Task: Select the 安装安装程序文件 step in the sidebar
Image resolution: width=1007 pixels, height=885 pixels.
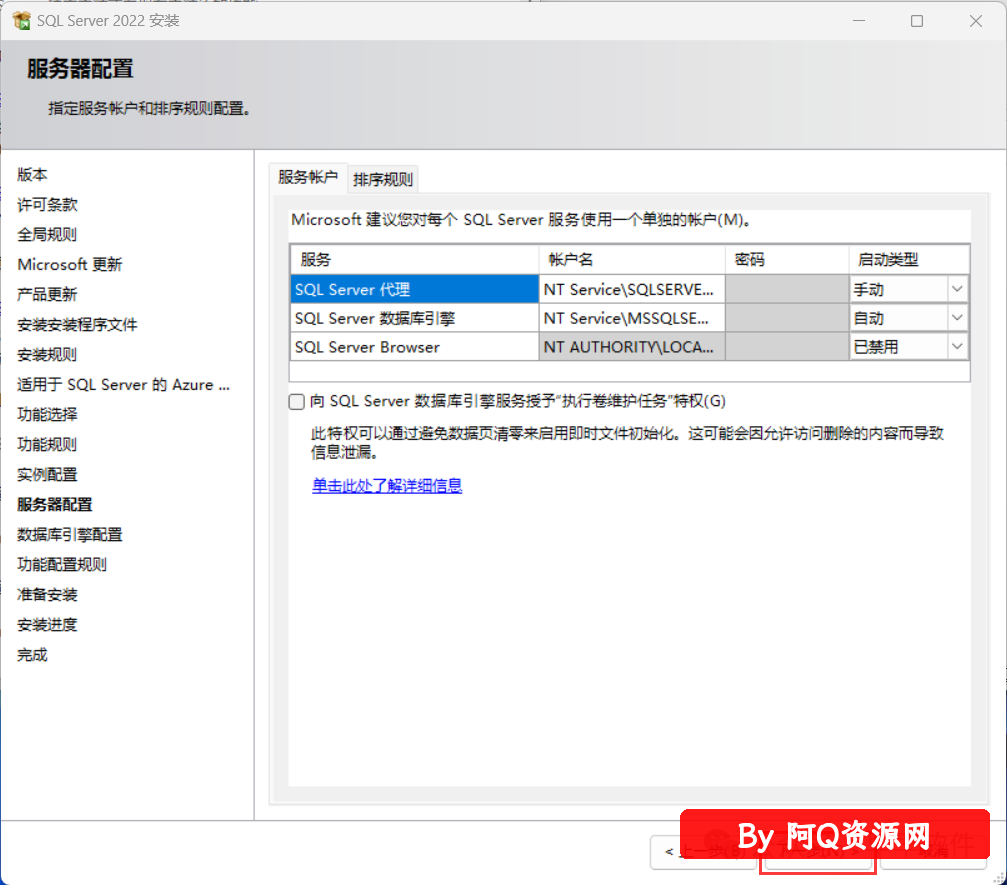Action: tap(77, 325)
